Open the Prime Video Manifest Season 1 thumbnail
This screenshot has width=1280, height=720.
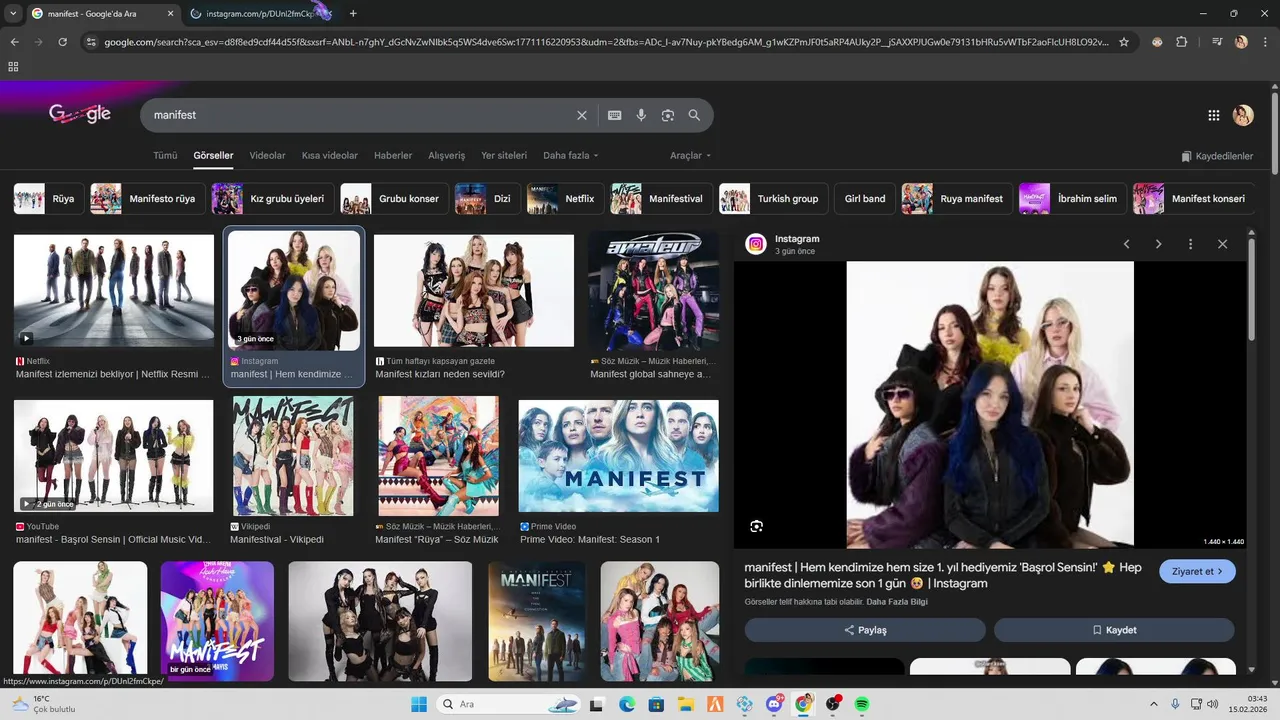618,456
